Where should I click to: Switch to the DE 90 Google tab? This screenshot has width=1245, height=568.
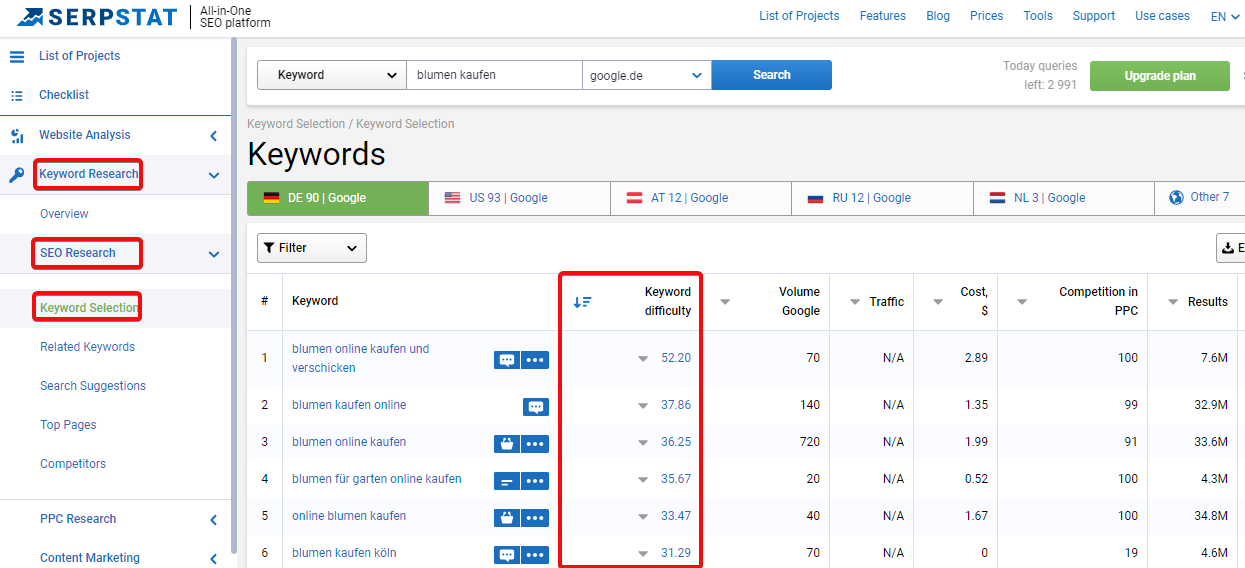click(338, 198)
